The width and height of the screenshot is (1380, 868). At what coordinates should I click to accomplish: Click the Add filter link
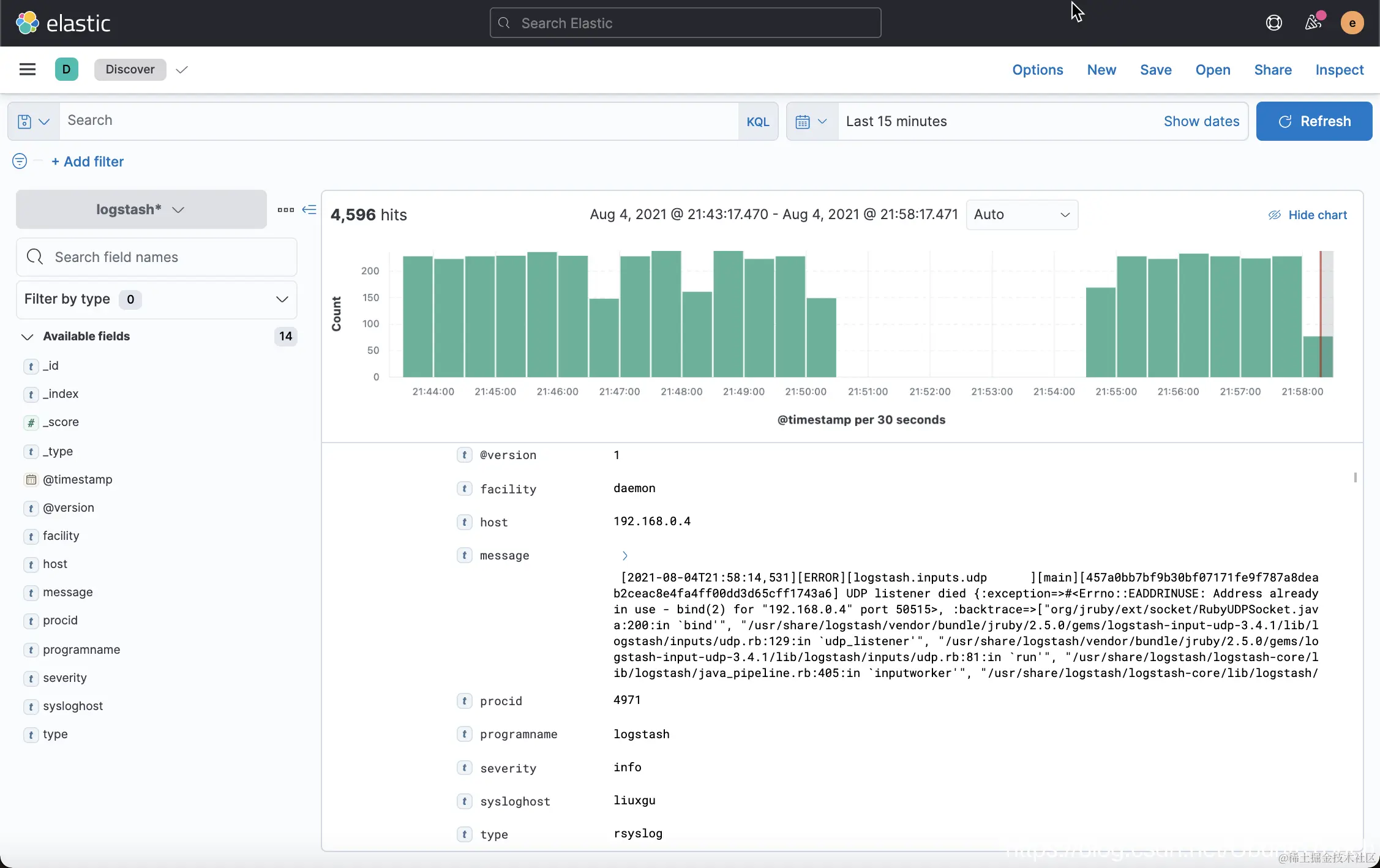[x=88, y=162]
